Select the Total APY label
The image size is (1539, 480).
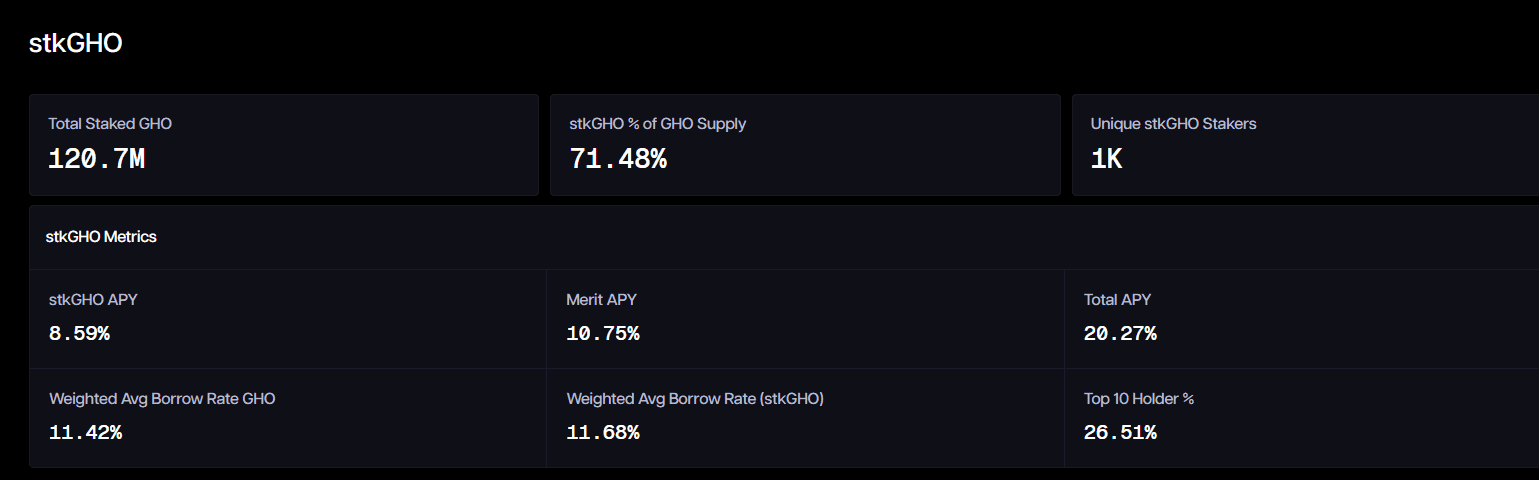(1117, 299)
